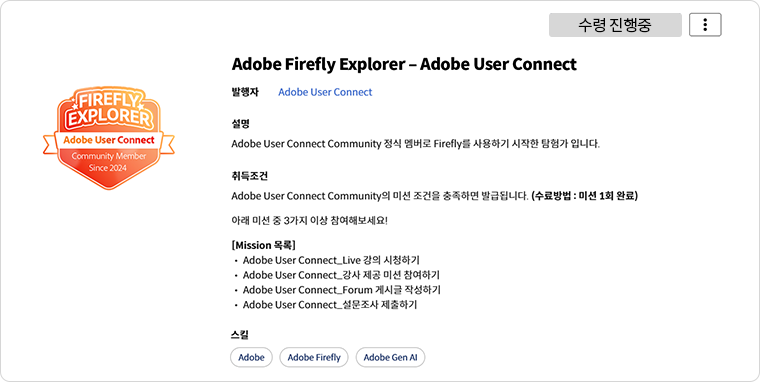760x382 pixels.
Task: Click the 취득조건 section heading
Action: tap(250, 176)
